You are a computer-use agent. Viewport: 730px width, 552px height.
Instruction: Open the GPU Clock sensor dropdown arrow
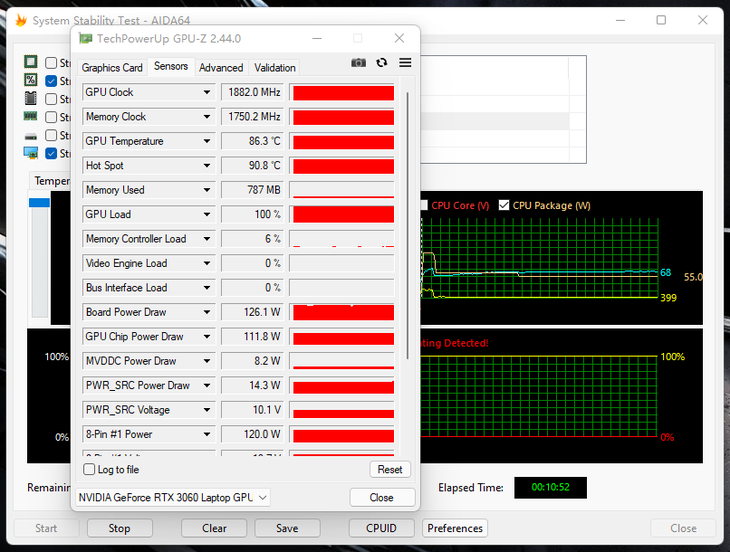pyautogui.click(x=207, y=93)
